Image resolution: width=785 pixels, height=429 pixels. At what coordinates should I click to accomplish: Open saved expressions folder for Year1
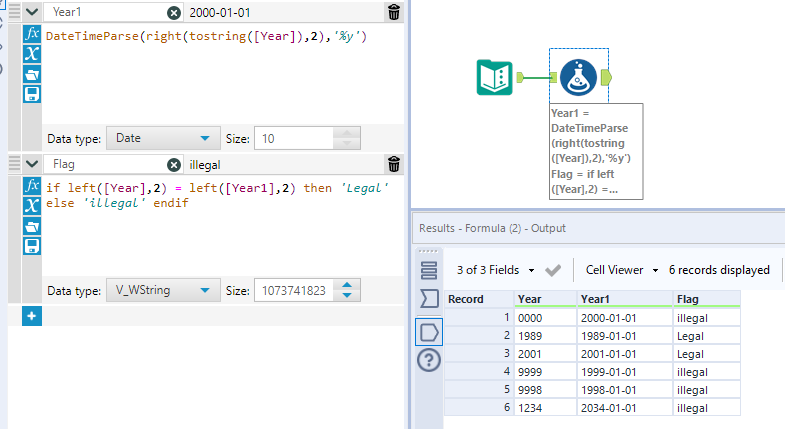[x=32, y=74]
